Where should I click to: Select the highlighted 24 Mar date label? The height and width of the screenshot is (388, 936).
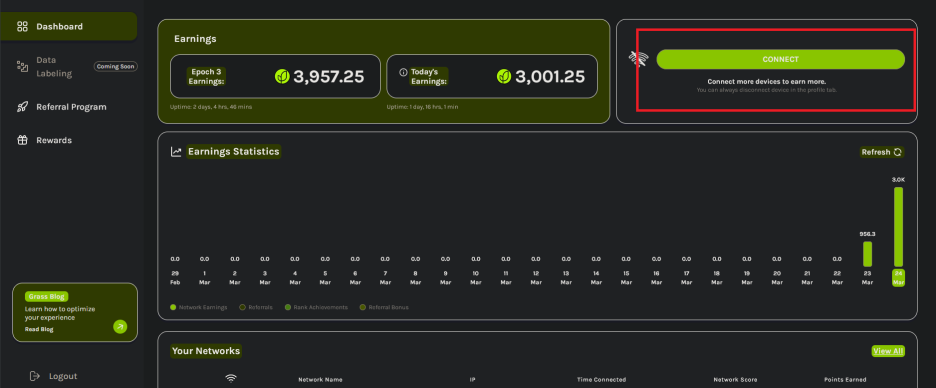898,278
